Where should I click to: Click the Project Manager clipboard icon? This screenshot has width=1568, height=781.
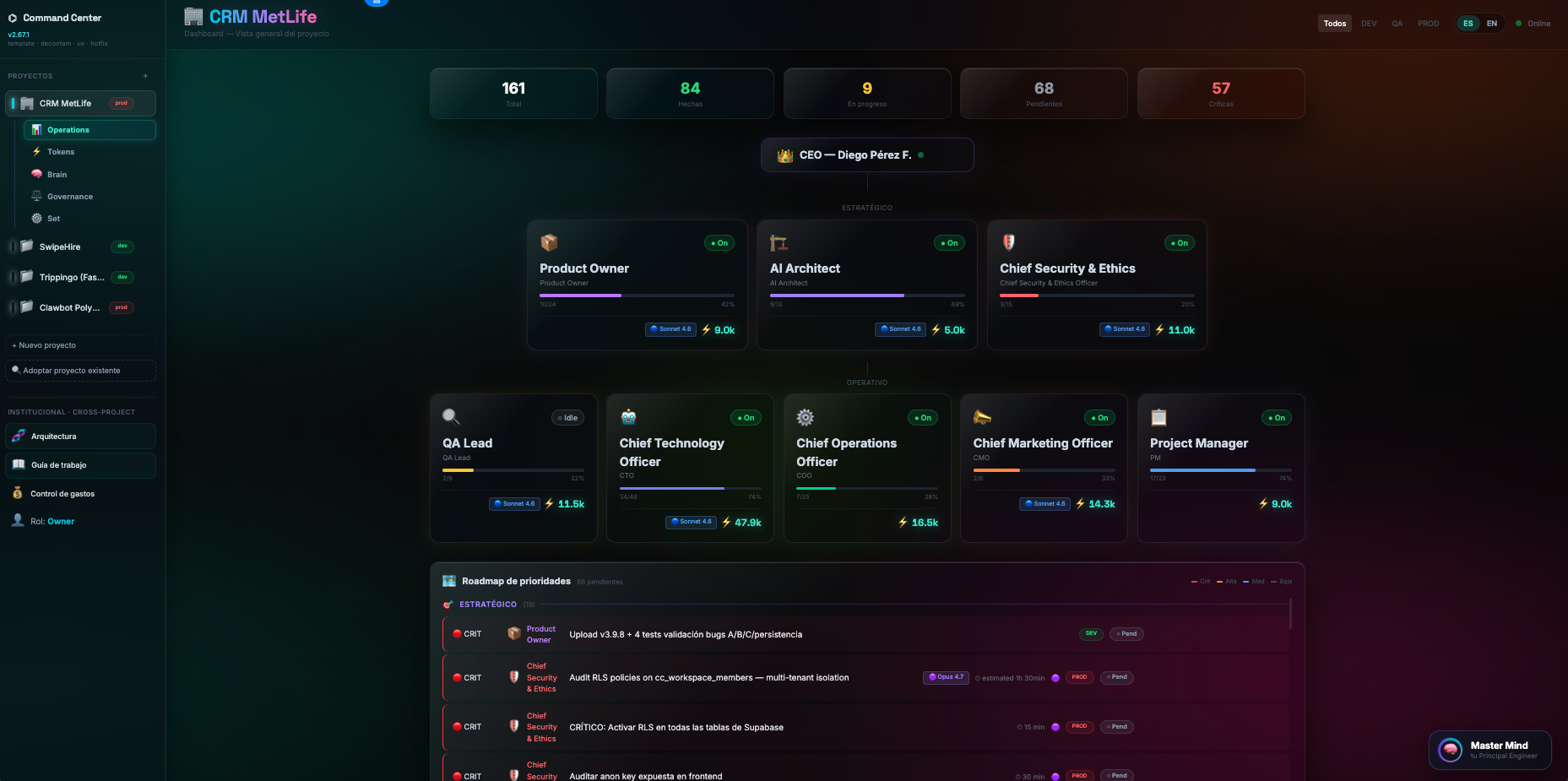pos(1158,417)
